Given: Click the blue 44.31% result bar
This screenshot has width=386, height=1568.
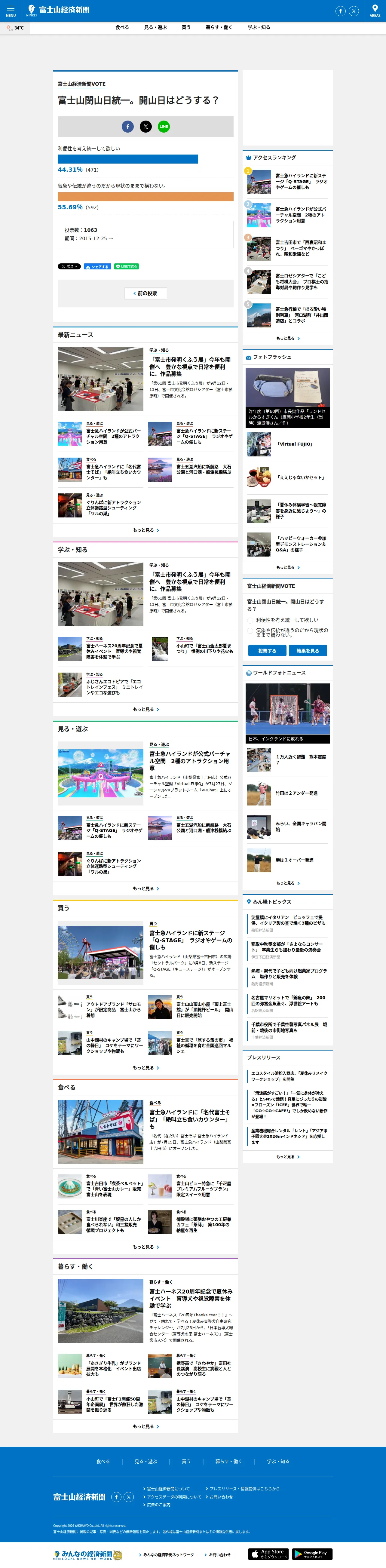Looking at the screenshot, I should coord(128,159).
